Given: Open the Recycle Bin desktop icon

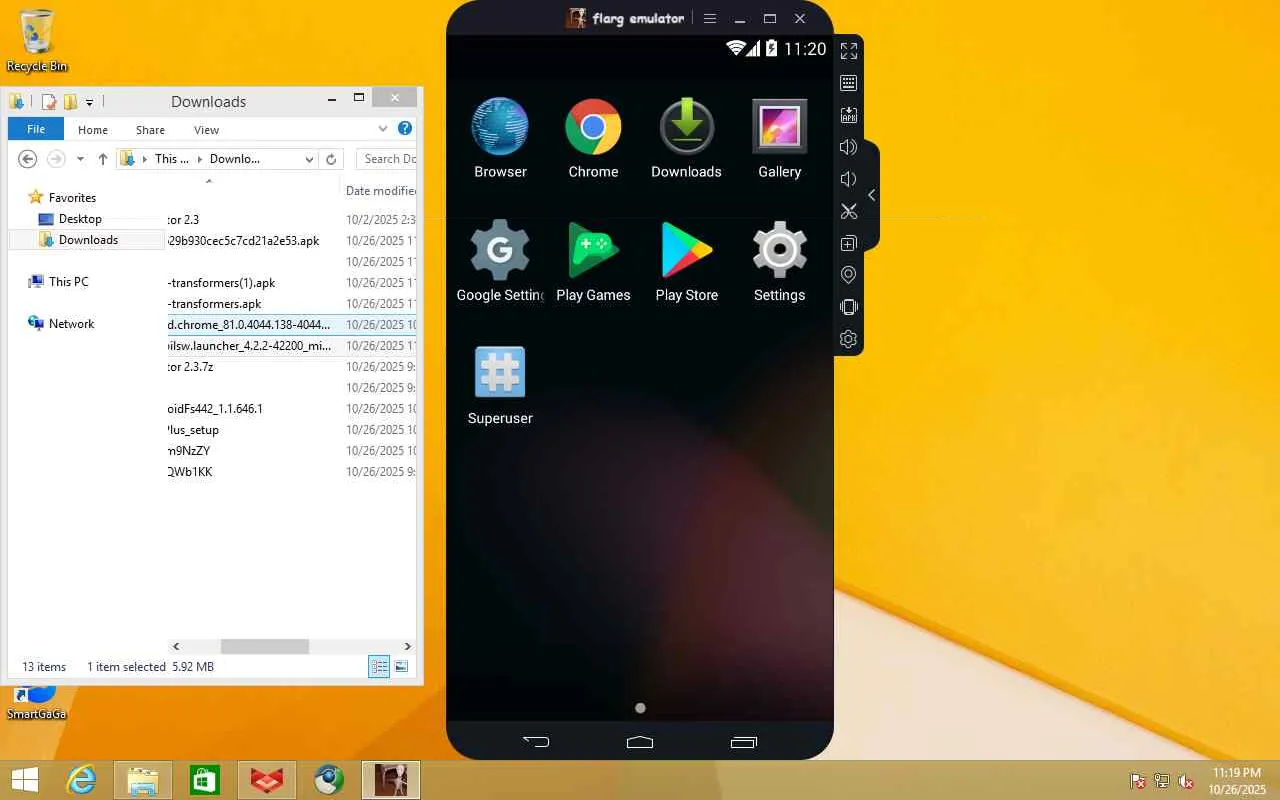Looking at the screenshot, I should coord(37,42).
